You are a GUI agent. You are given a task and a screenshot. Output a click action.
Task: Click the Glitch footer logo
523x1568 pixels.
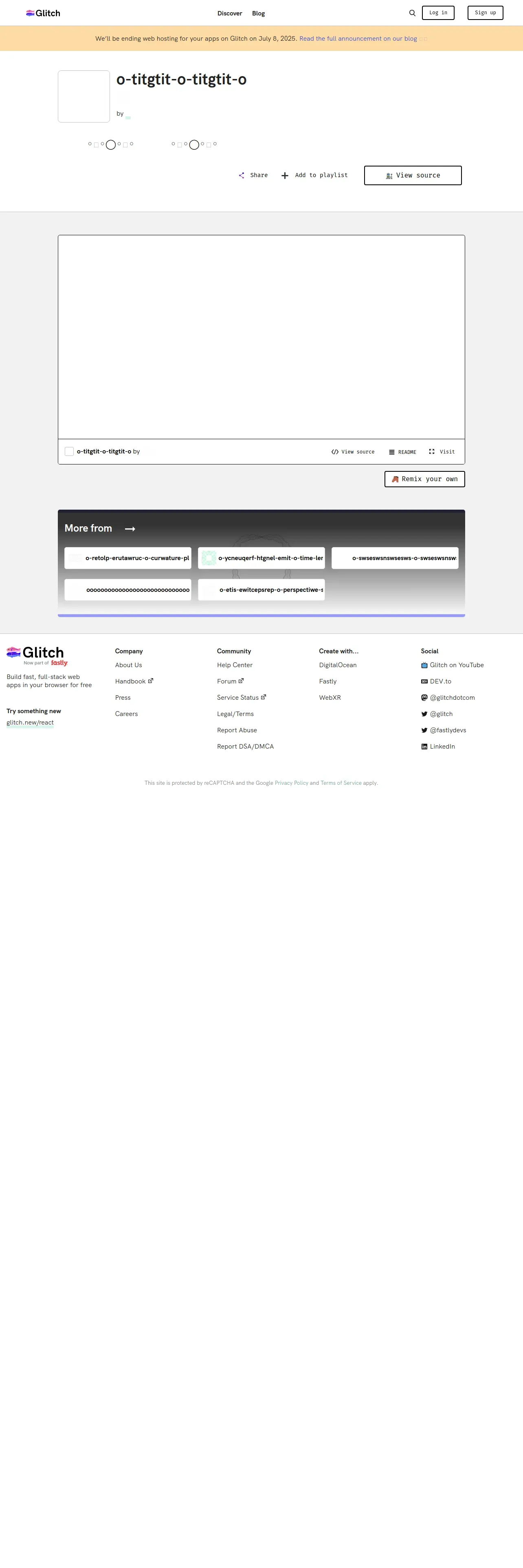point(35,653)
